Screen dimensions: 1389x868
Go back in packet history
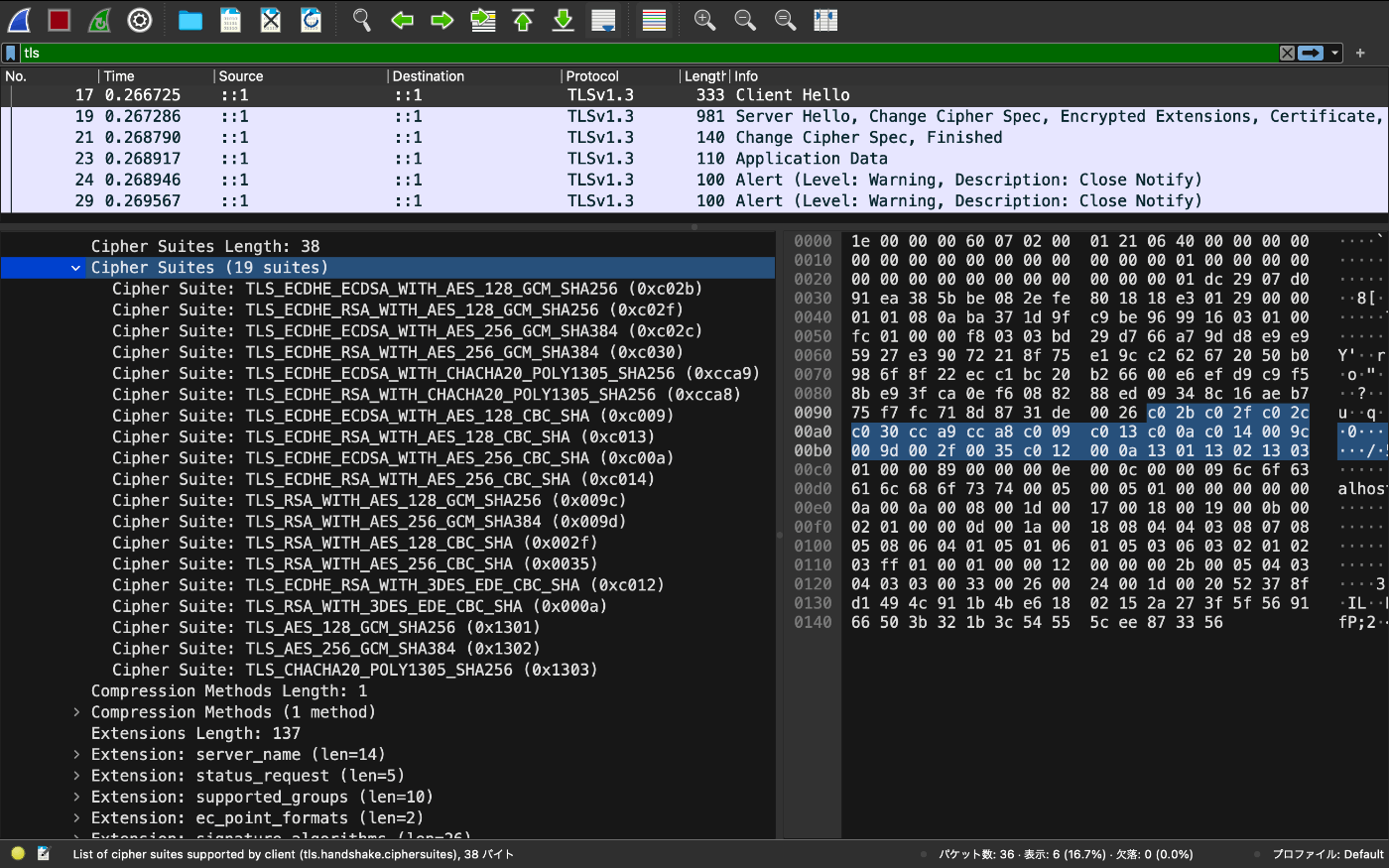pyautogui.click(x=402, y=20)
